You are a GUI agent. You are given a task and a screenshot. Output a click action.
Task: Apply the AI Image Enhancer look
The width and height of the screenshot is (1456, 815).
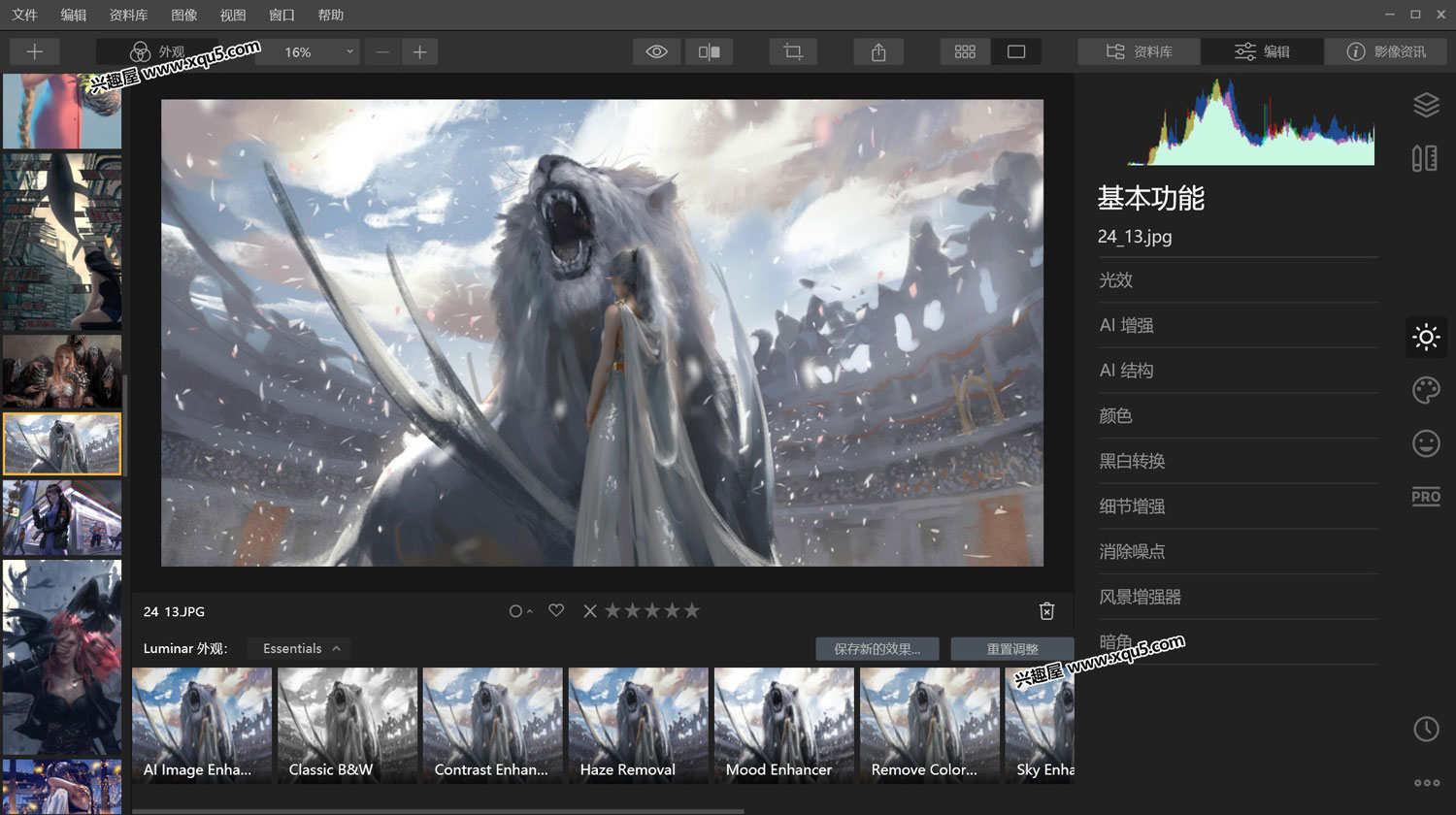coord(202,725)
